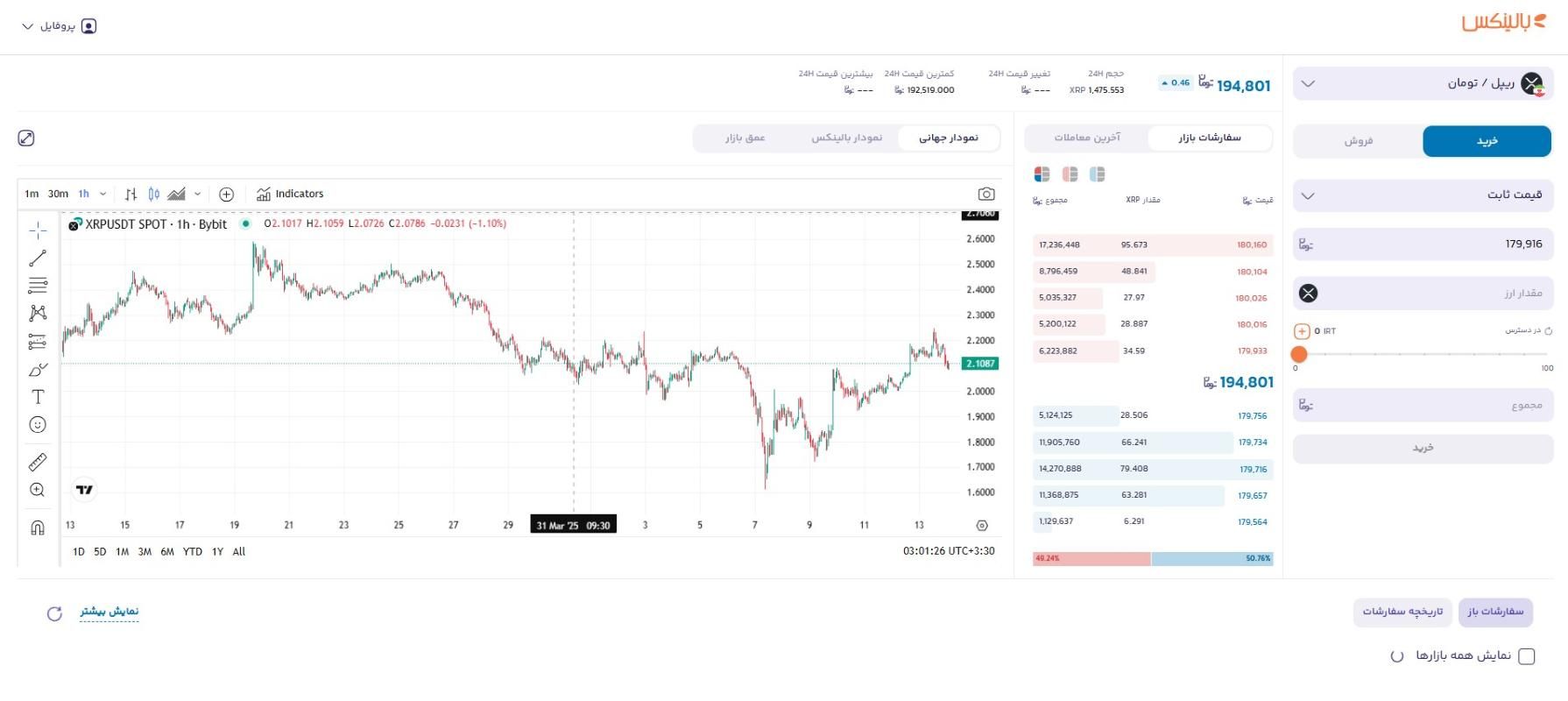Select the ruler measure tool

click(x=38, y=462)
